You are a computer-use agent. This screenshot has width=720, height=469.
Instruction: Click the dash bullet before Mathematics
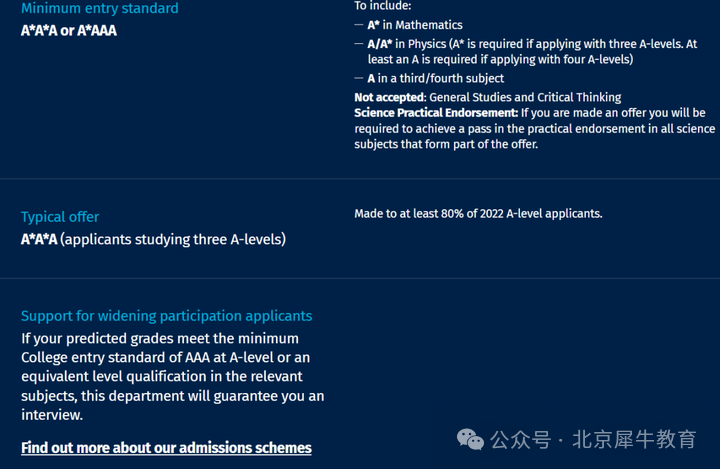tap(359, 25)
